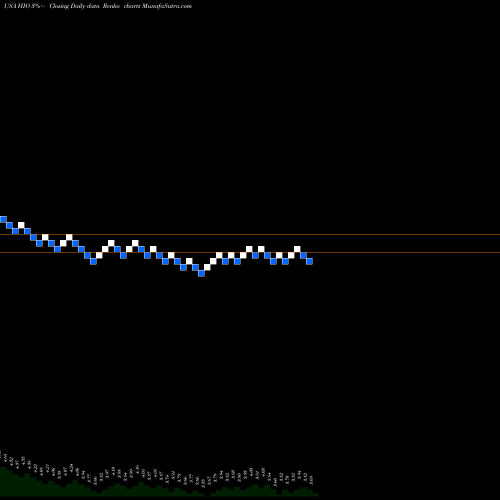Click the lower orange horizontal level line
Viewport: 500px width, 500px height.
[x=250, y=253]
